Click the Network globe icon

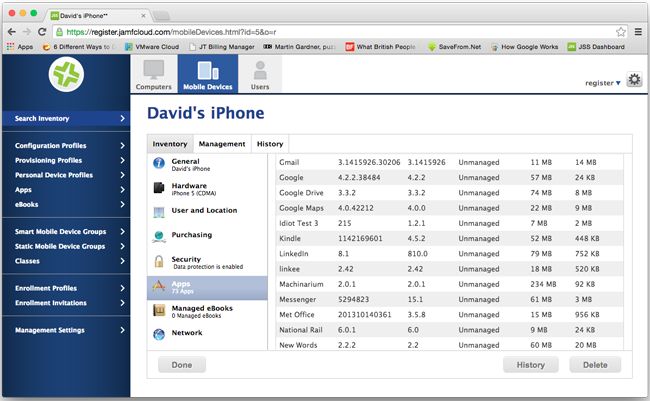(x=159, y=334)
